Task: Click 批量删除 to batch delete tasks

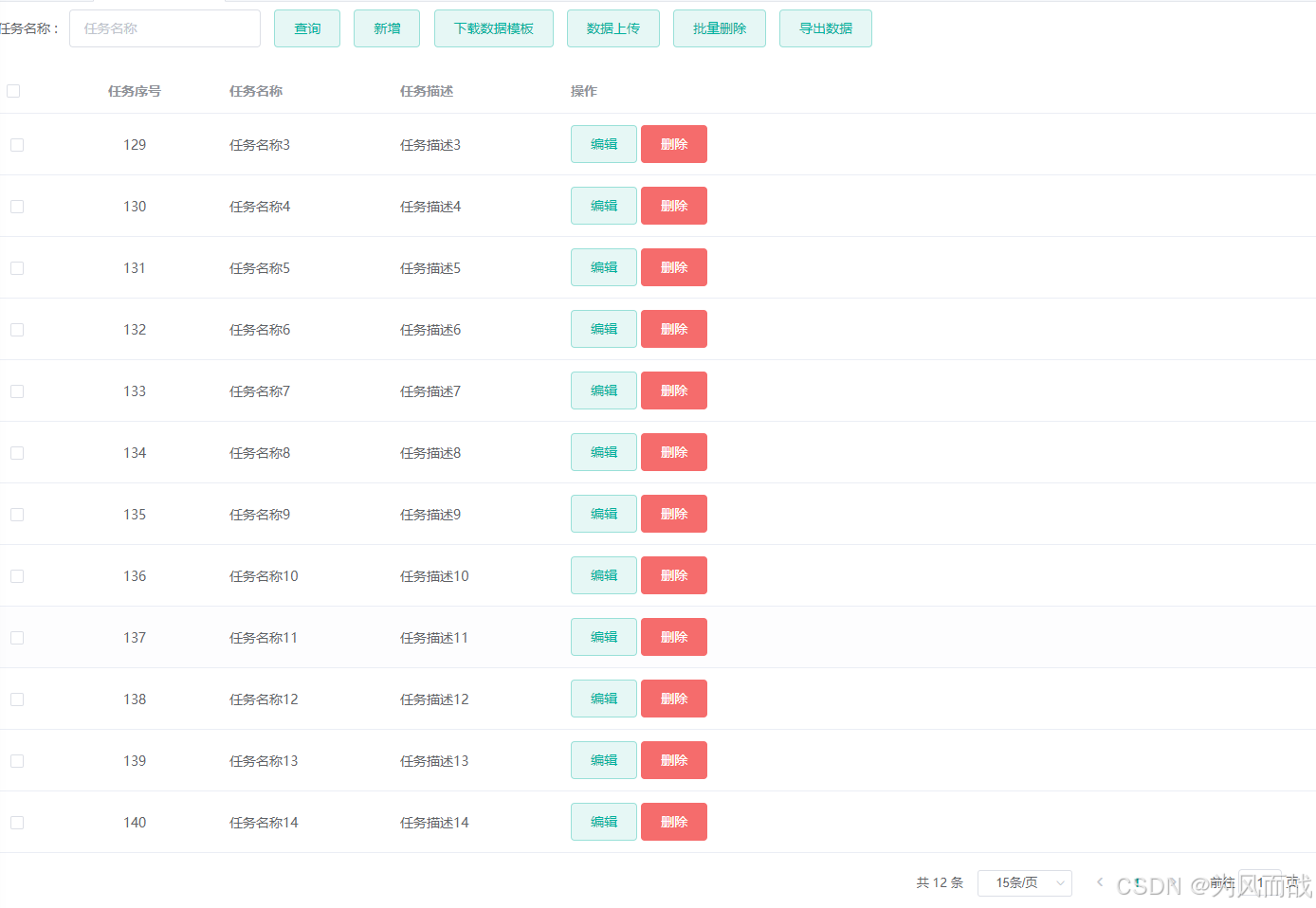Action: pyautogui.click(x=719, y=28)
